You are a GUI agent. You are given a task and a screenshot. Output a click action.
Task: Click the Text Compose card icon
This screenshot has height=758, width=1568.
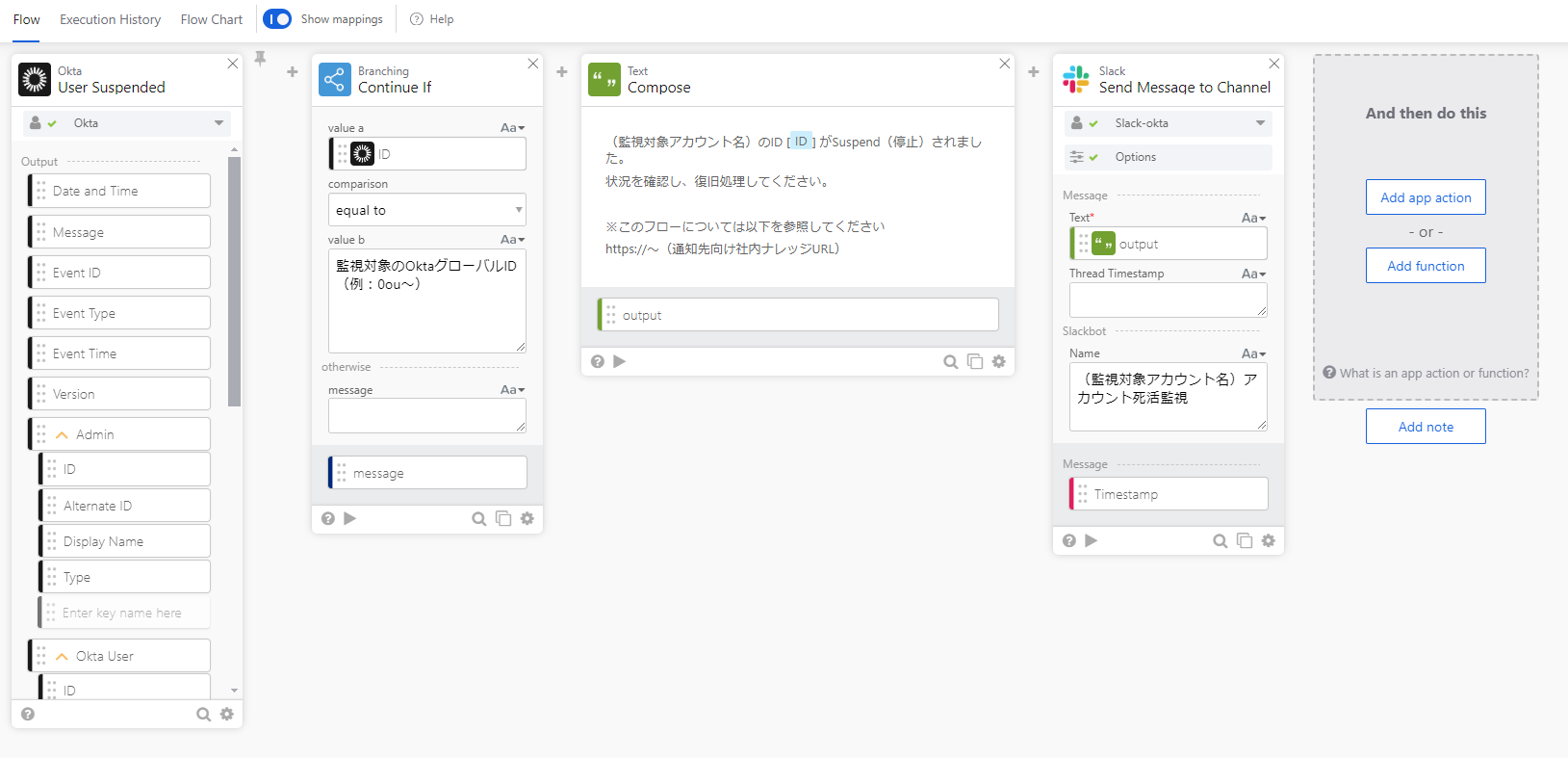(604, 79)
